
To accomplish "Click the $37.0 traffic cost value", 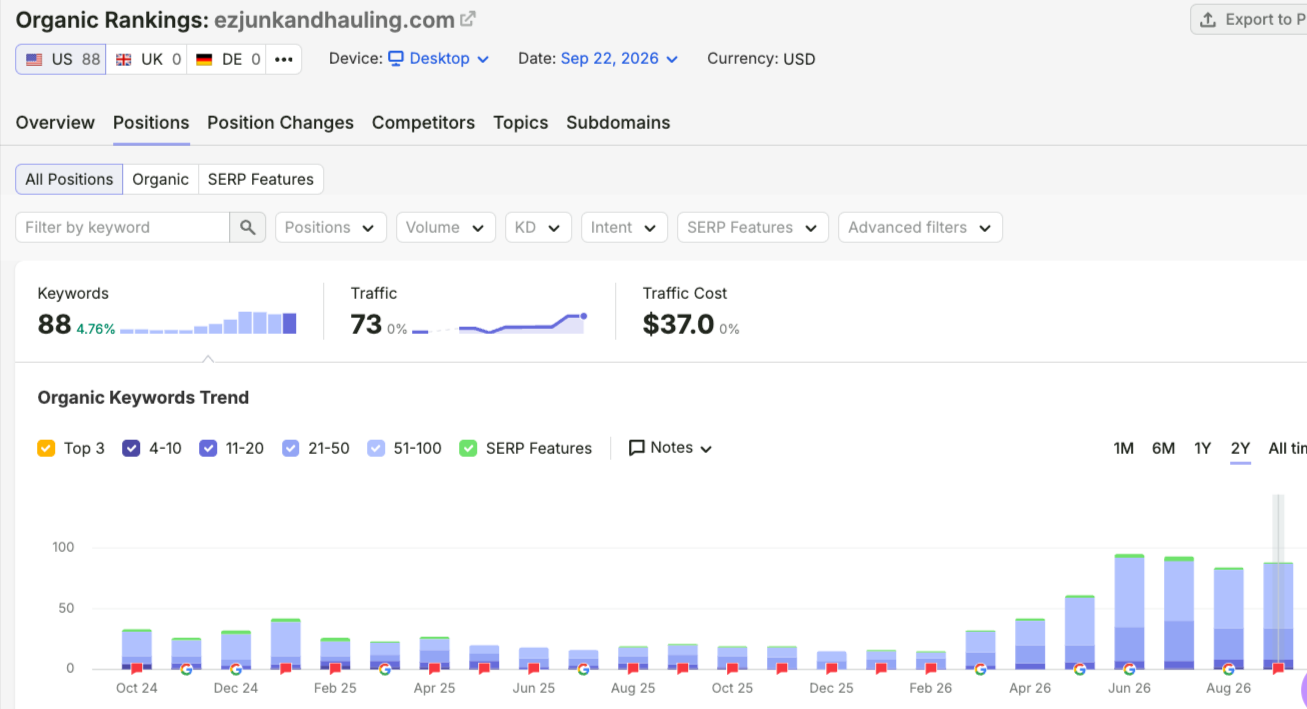I will tap(678, 324).
